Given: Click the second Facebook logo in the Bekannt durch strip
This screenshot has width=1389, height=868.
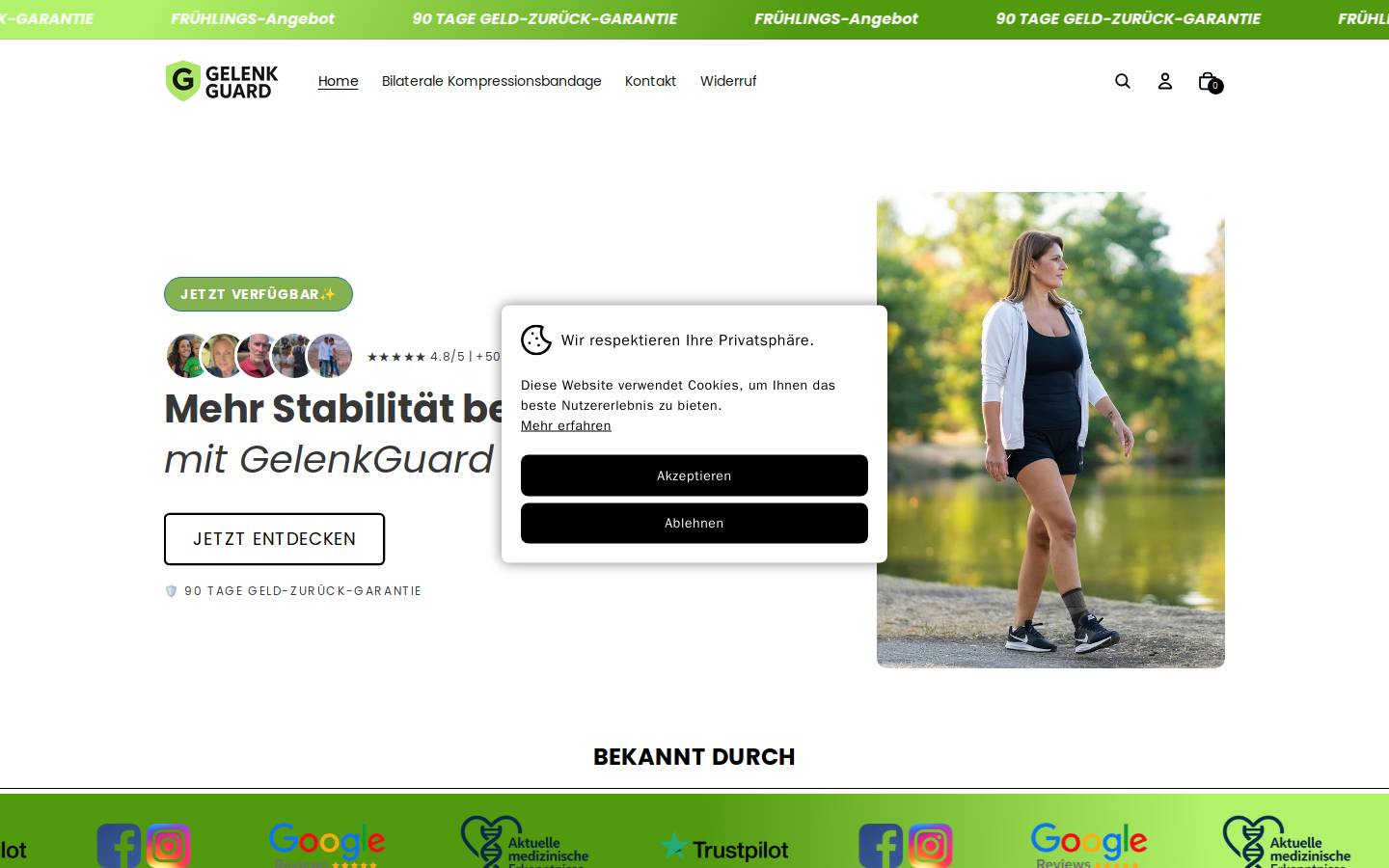Looking at the screenshot, I should coord(881,846).
